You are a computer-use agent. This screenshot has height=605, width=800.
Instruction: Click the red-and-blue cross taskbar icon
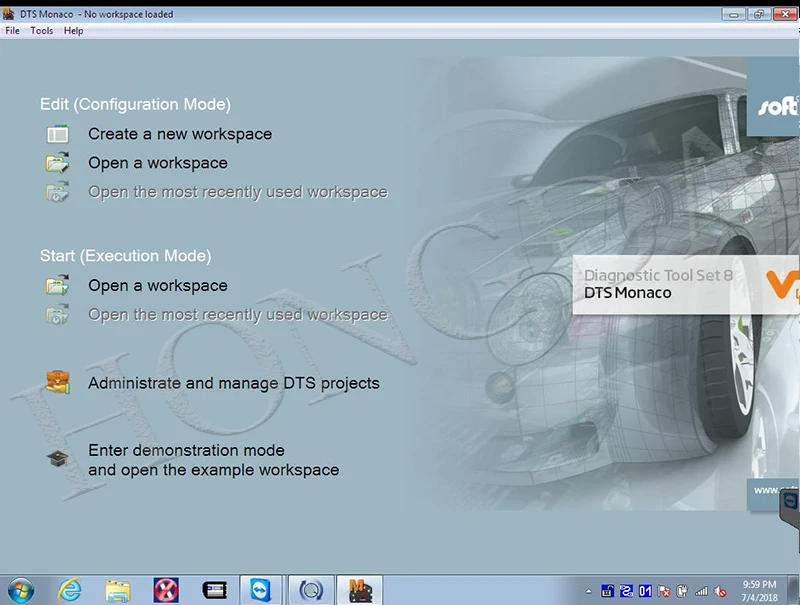[166, 590]
